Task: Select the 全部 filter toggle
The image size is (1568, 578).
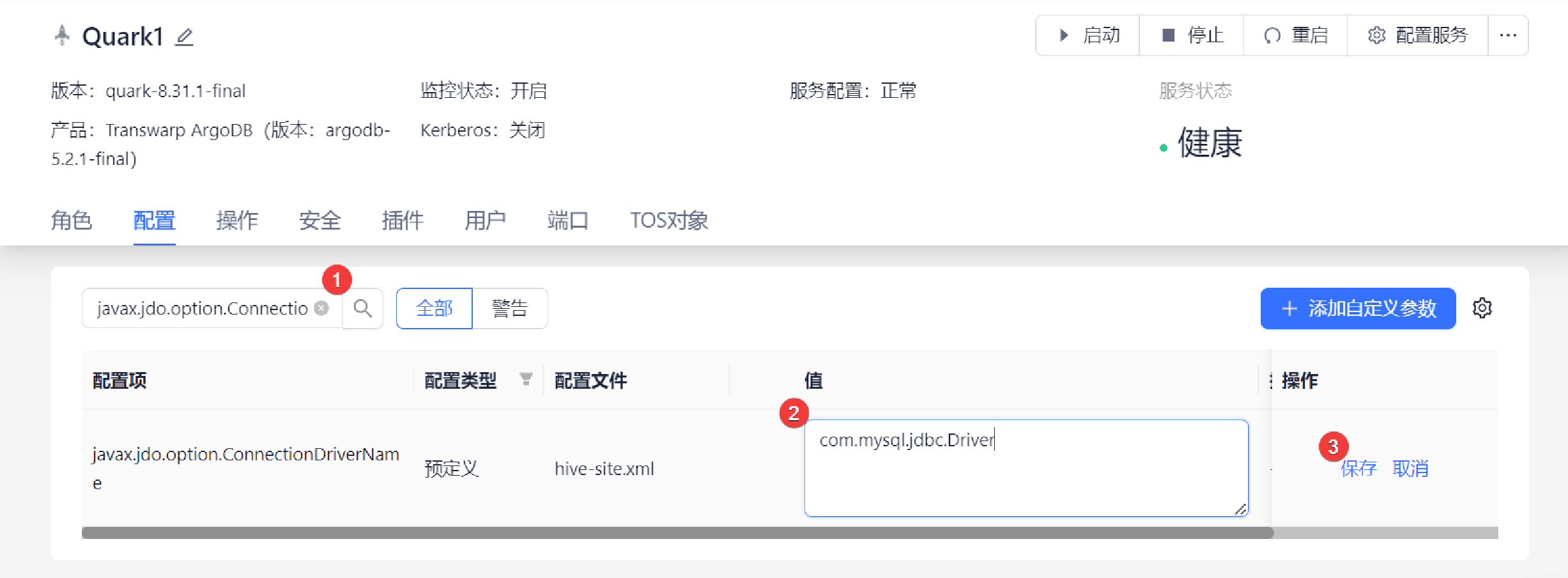Action: pos(434,308)
